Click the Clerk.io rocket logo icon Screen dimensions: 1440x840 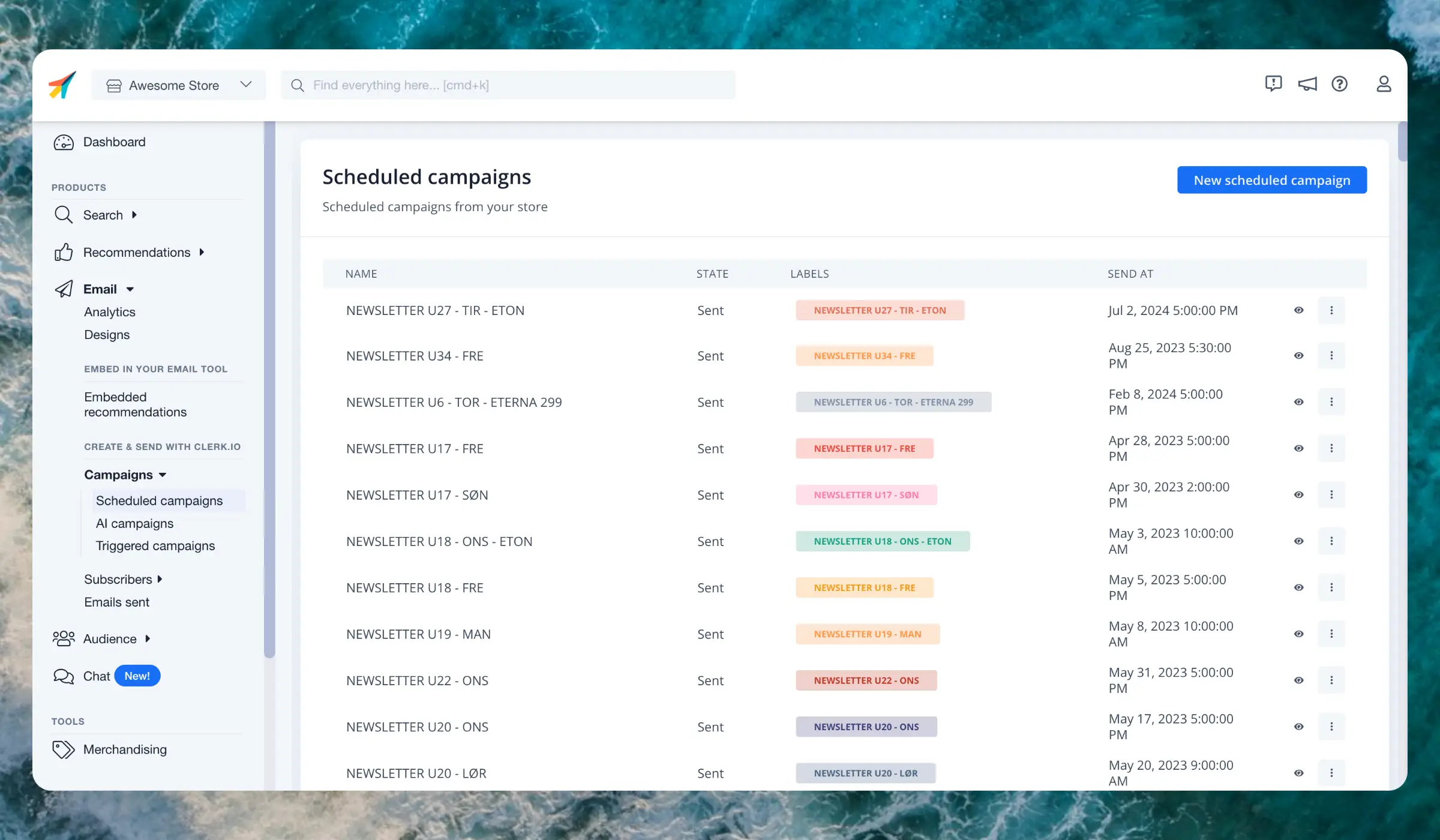62,85
